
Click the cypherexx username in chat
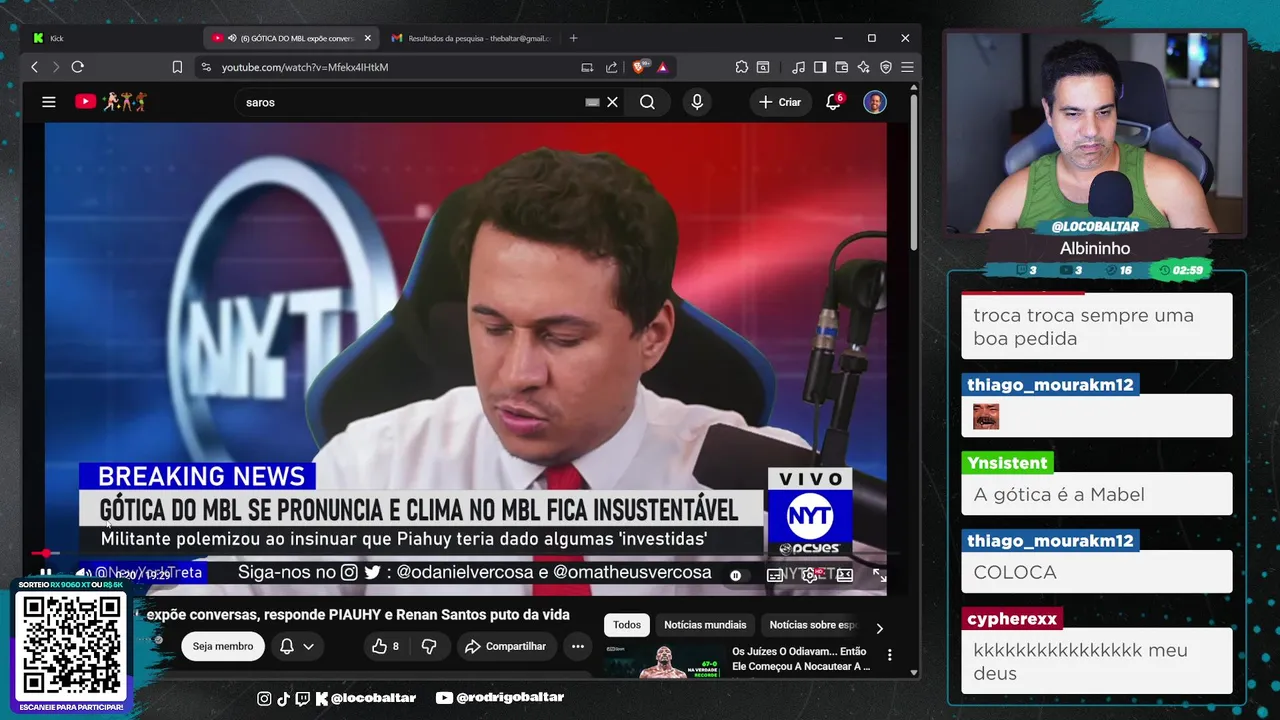click(1012, 619)
